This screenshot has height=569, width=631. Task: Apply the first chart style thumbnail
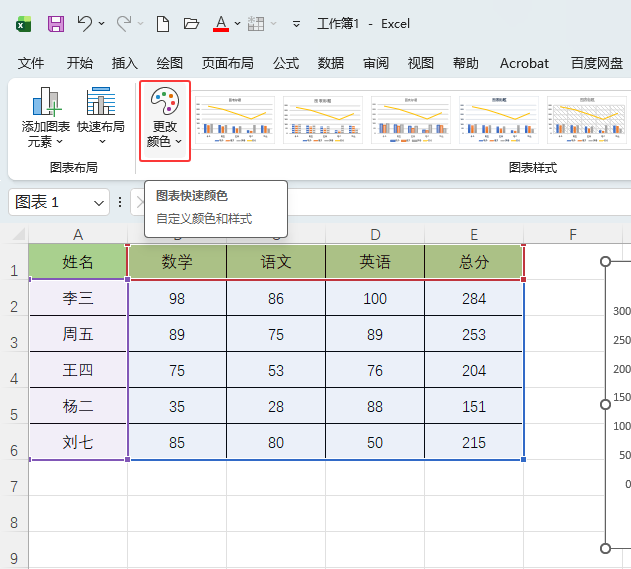pos(235,120)
